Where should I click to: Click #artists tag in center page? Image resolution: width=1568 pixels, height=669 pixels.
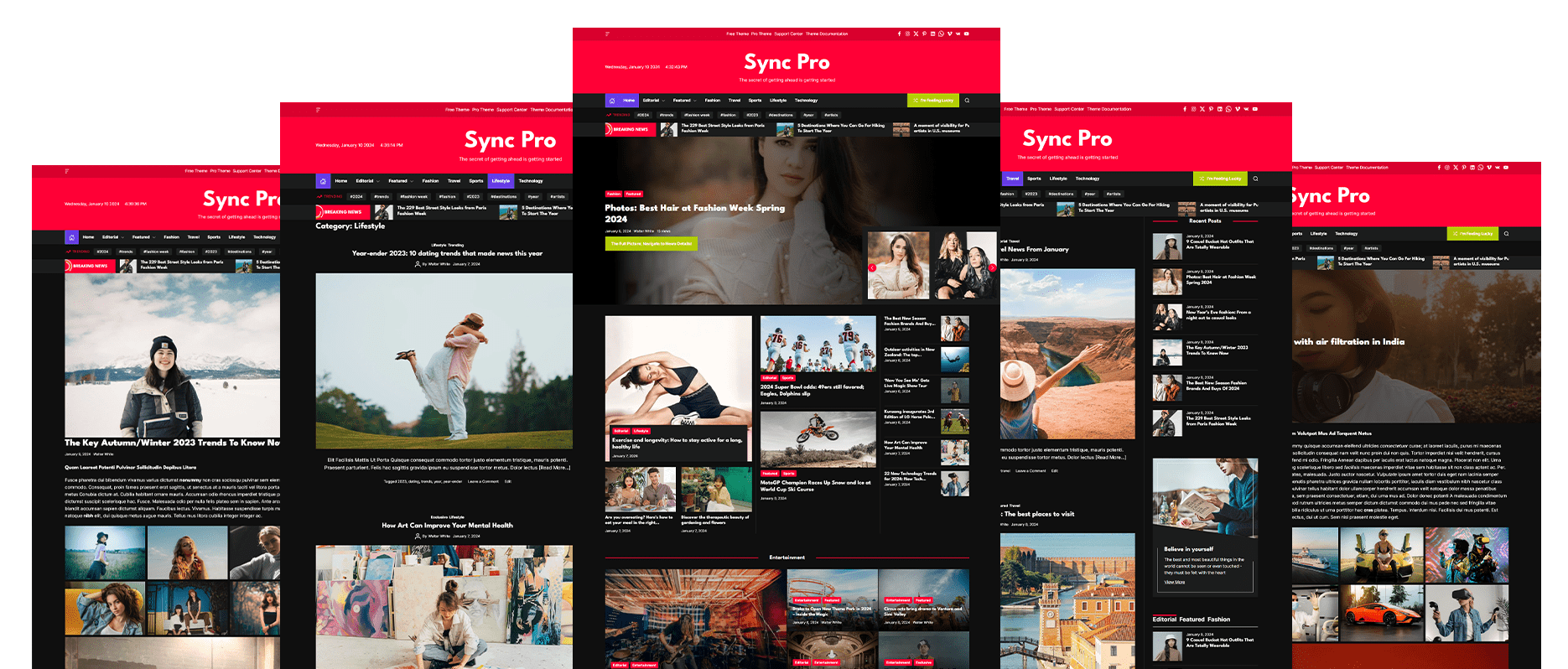[830, 115]
